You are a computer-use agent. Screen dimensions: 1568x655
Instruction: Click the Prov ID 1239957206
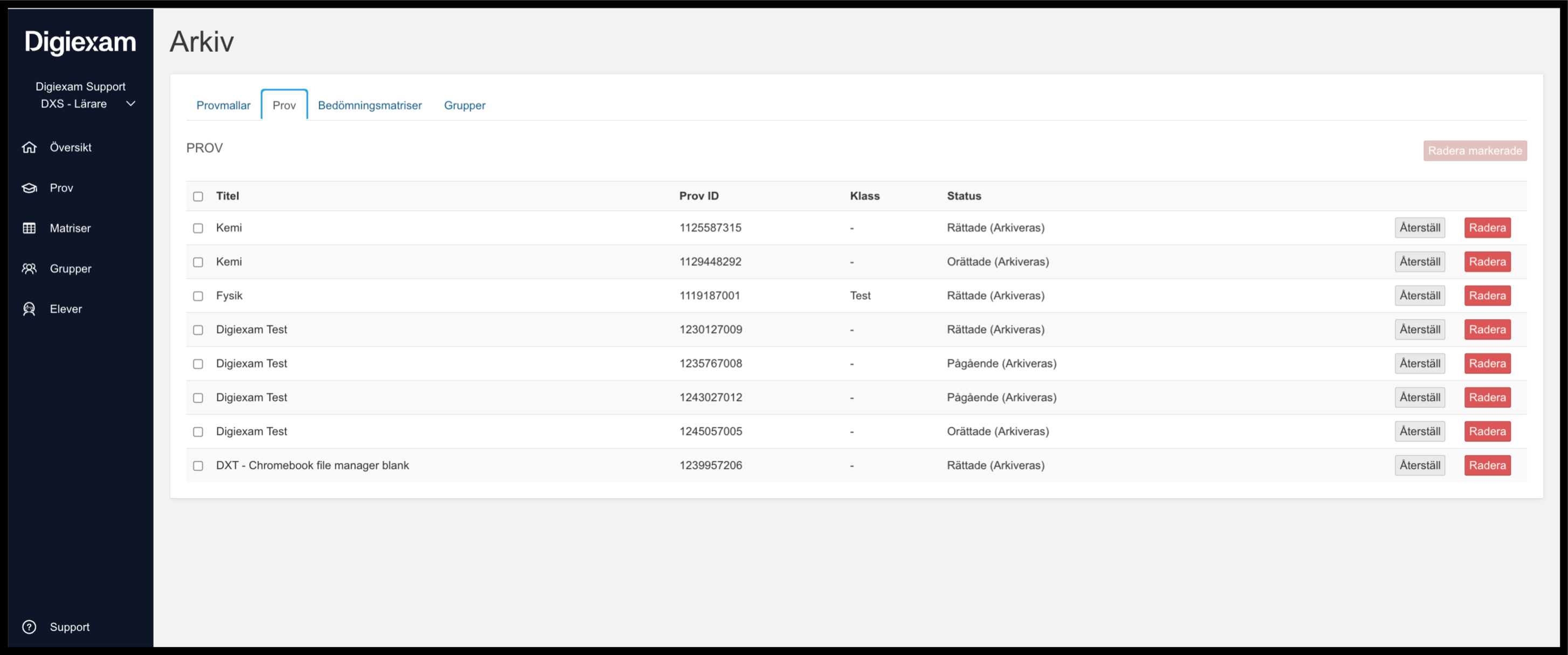pos(710,465)
